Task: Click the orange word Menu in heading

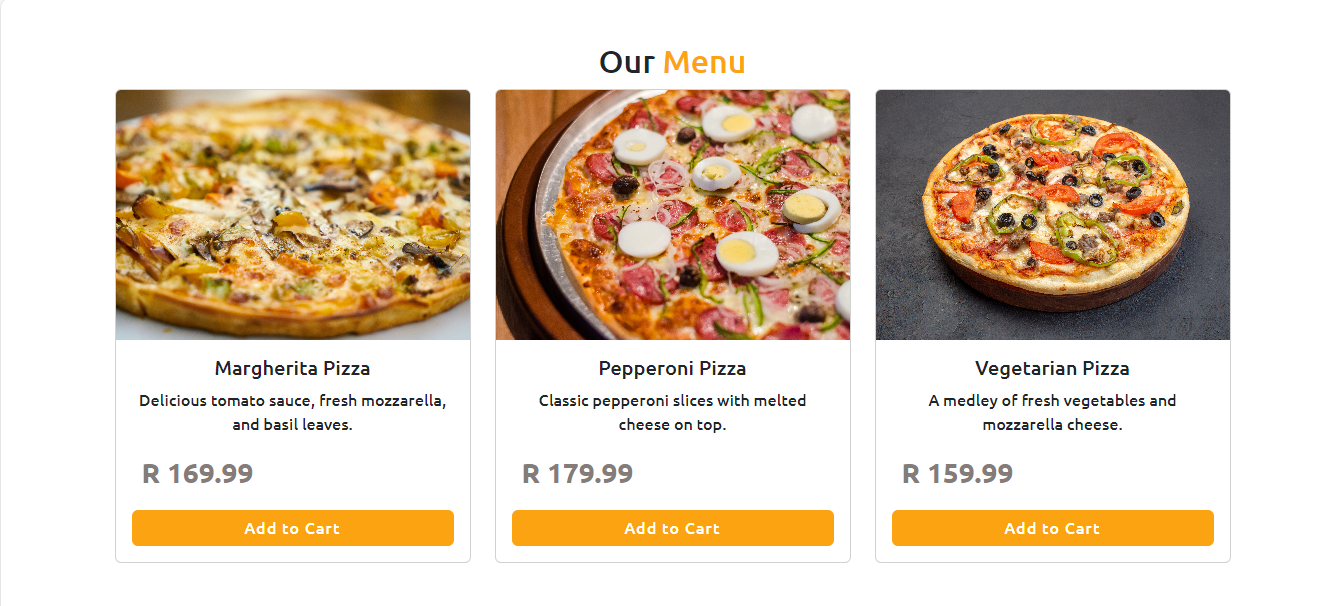Action: pyautogui.click(x=704, y=62)
